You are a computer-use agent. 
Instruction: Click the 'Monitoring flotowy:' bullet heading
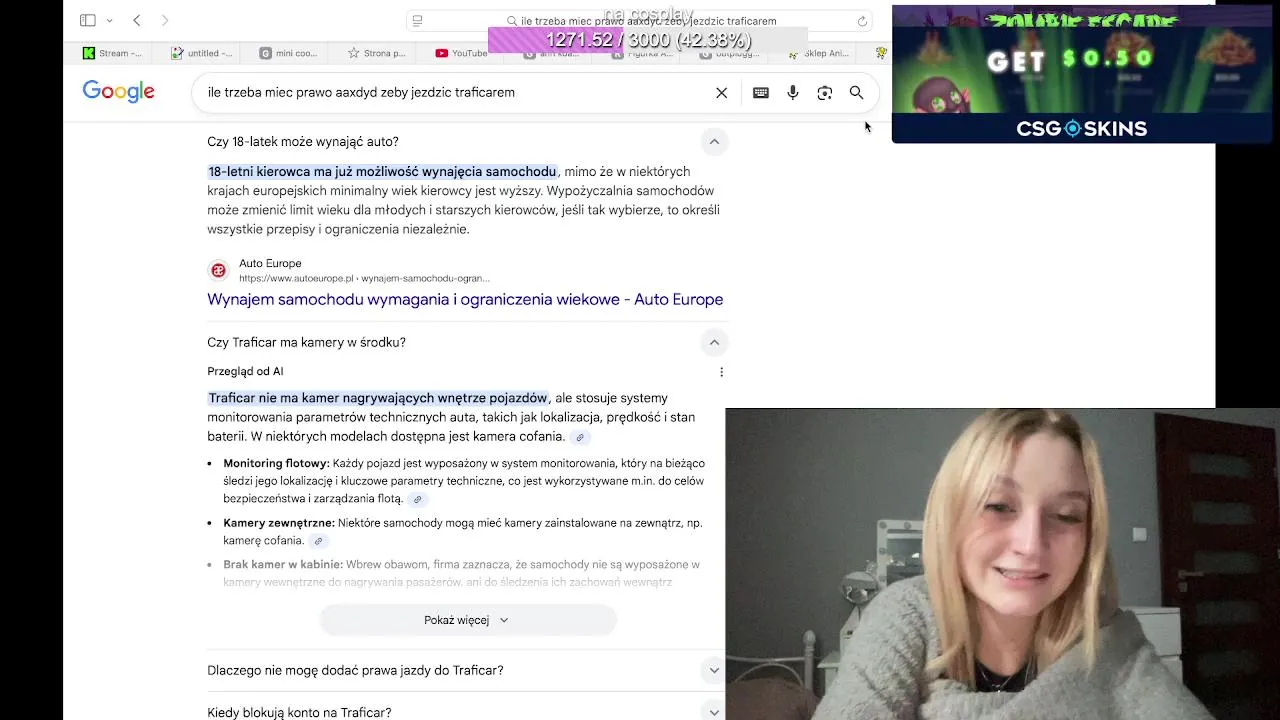point(276,463)
